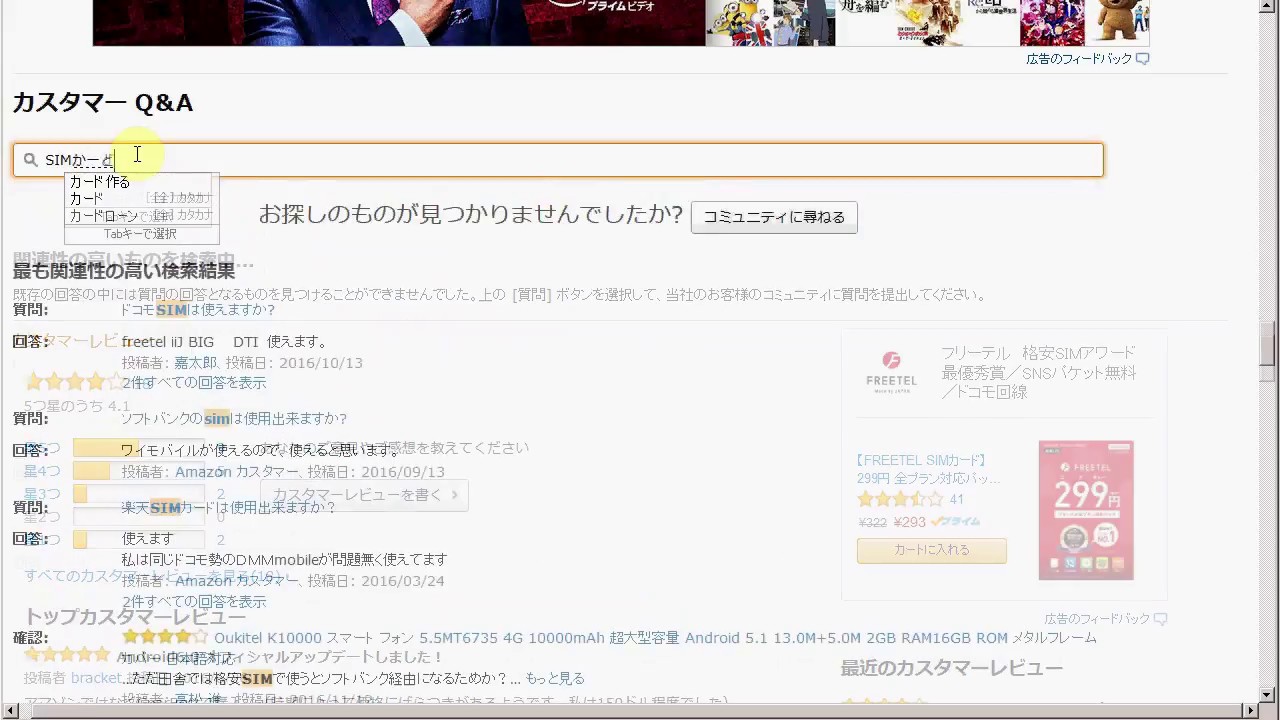Click the search magnifier icon in Q&A field
Screen dimensions: 1280x720
pyautogui.click(x=30, y=160)
